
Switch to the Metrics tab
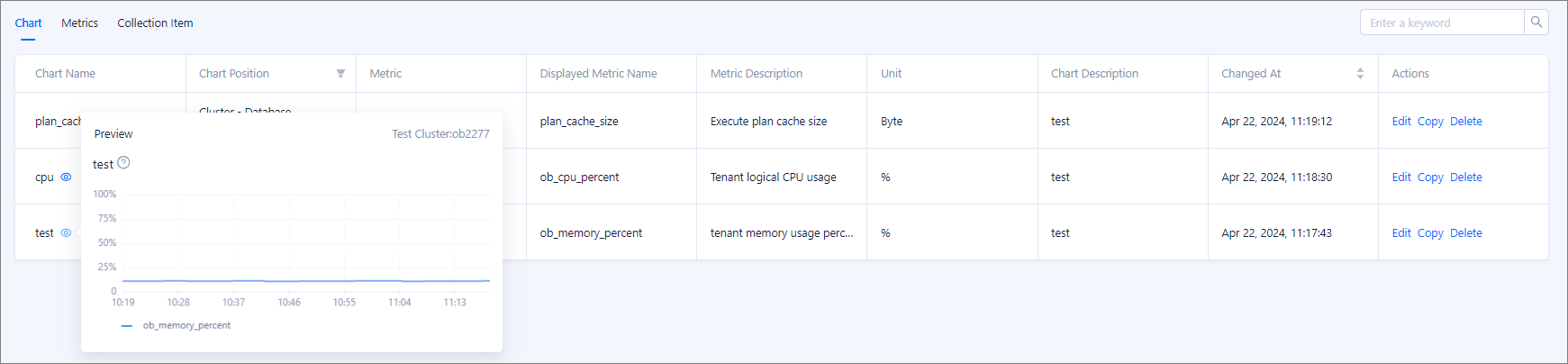[x=79, y=23]
